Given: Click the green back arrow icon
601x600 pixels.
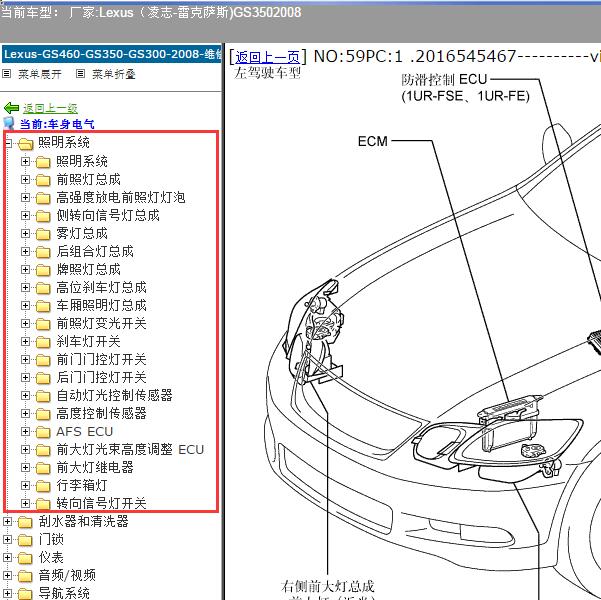Looking at the screenshot, I should (x=11, y=108).
